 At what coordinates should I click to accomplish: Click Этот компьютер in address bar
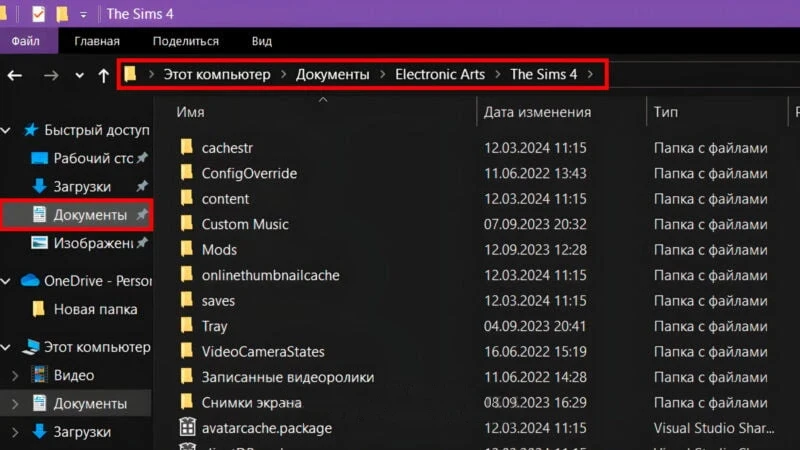217,74
